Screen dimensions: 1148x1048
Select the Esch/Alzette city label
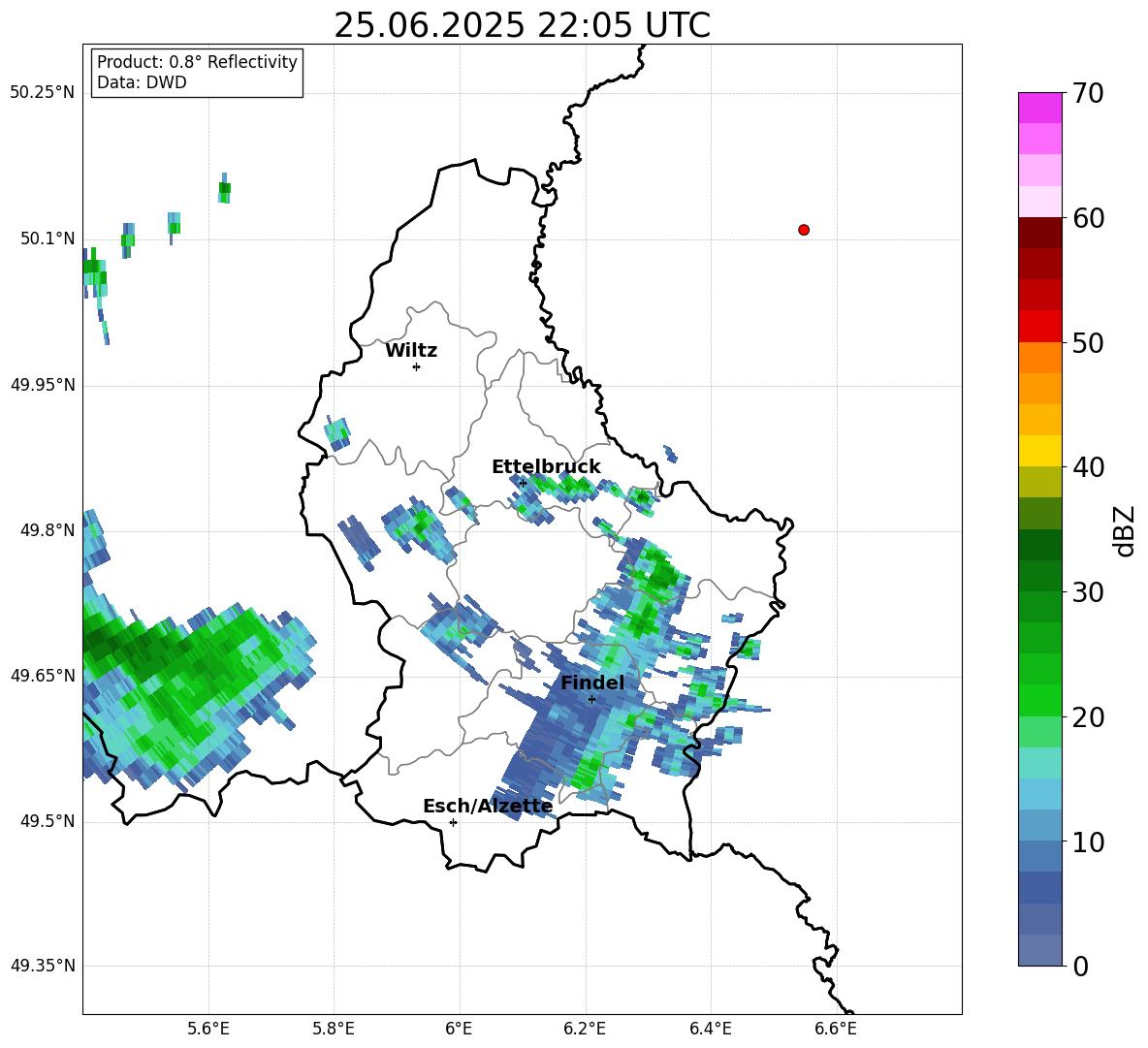coord(488,807)
